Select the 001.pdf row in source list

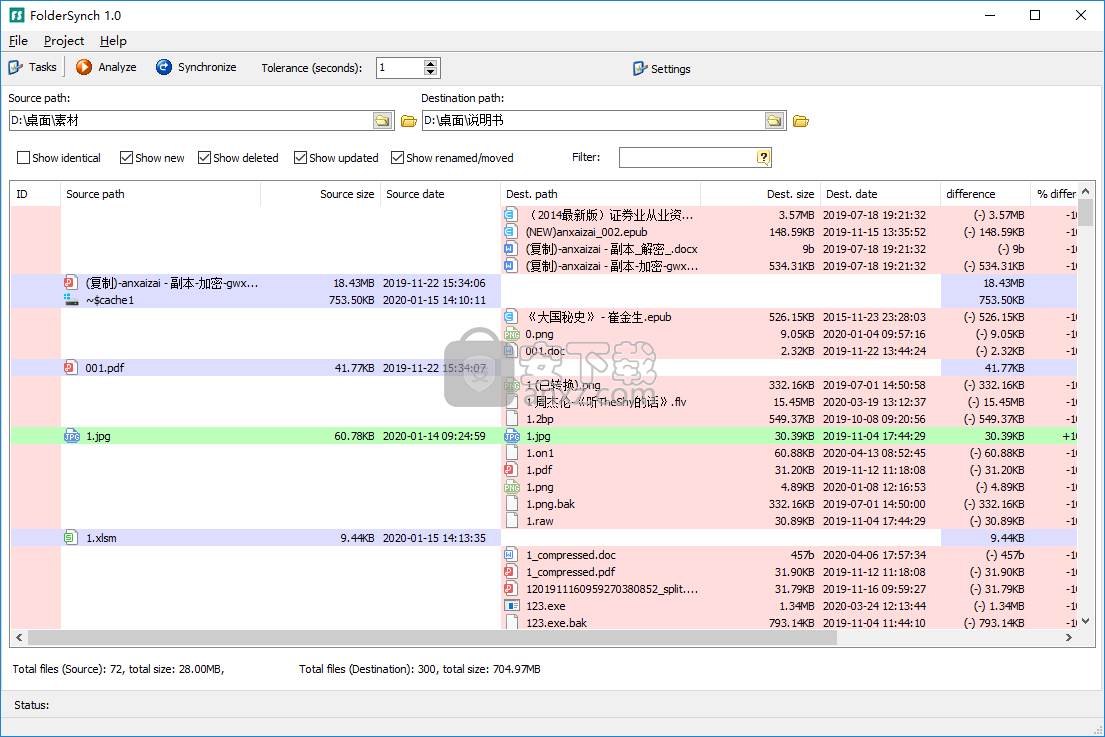coord(255,368)
